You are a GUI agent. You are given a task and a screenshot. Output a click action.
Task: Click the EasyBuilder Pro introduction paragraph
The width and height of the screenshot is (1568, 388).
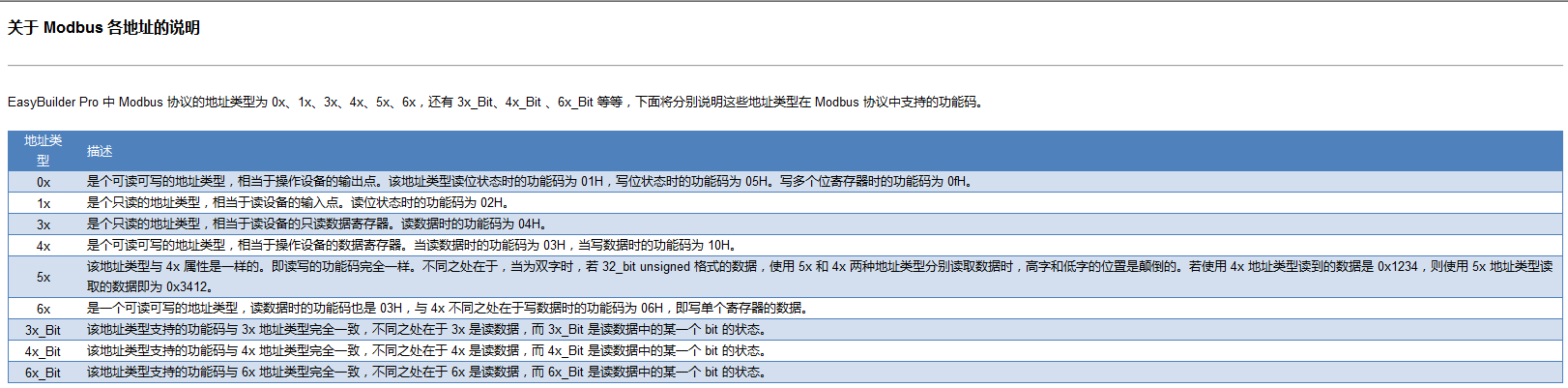point(495,102)
